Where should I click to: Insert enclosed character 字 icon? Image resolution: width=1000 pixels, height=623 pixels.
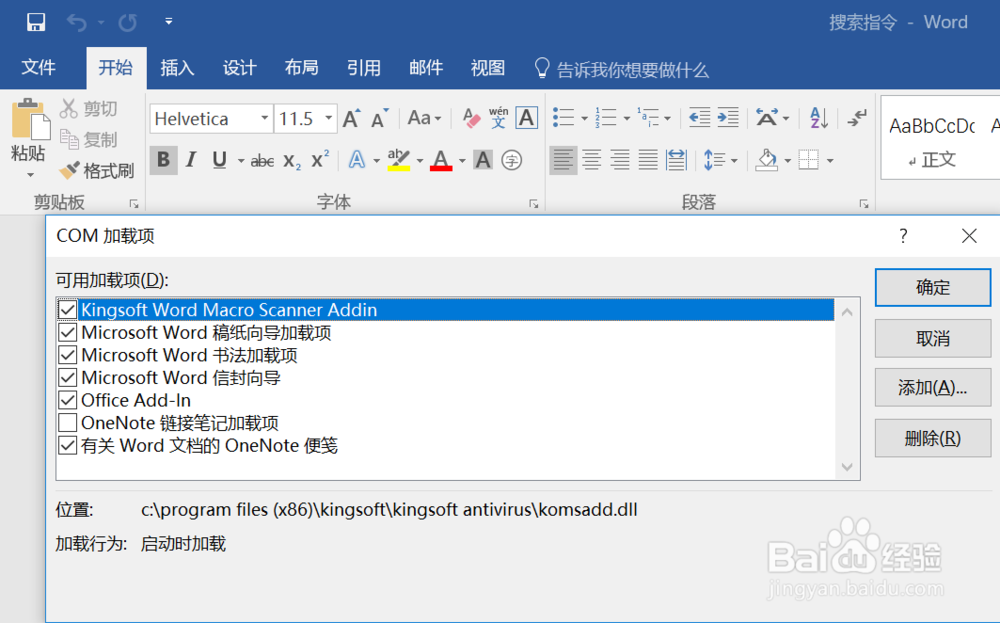pyautogui.click(x=511, y=160)
